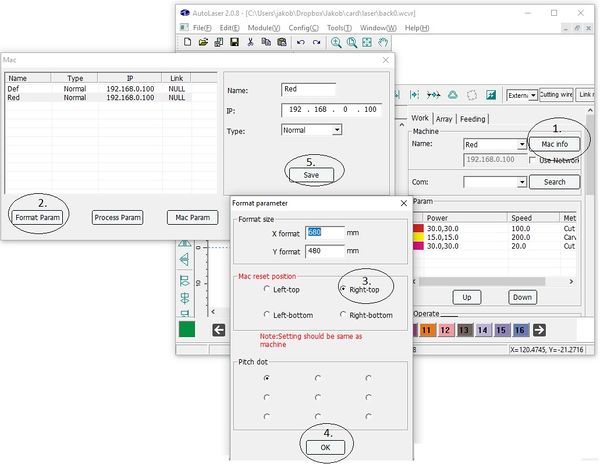Select the center Pitch dot radio

pyautogui.click(x=318, y=397)
